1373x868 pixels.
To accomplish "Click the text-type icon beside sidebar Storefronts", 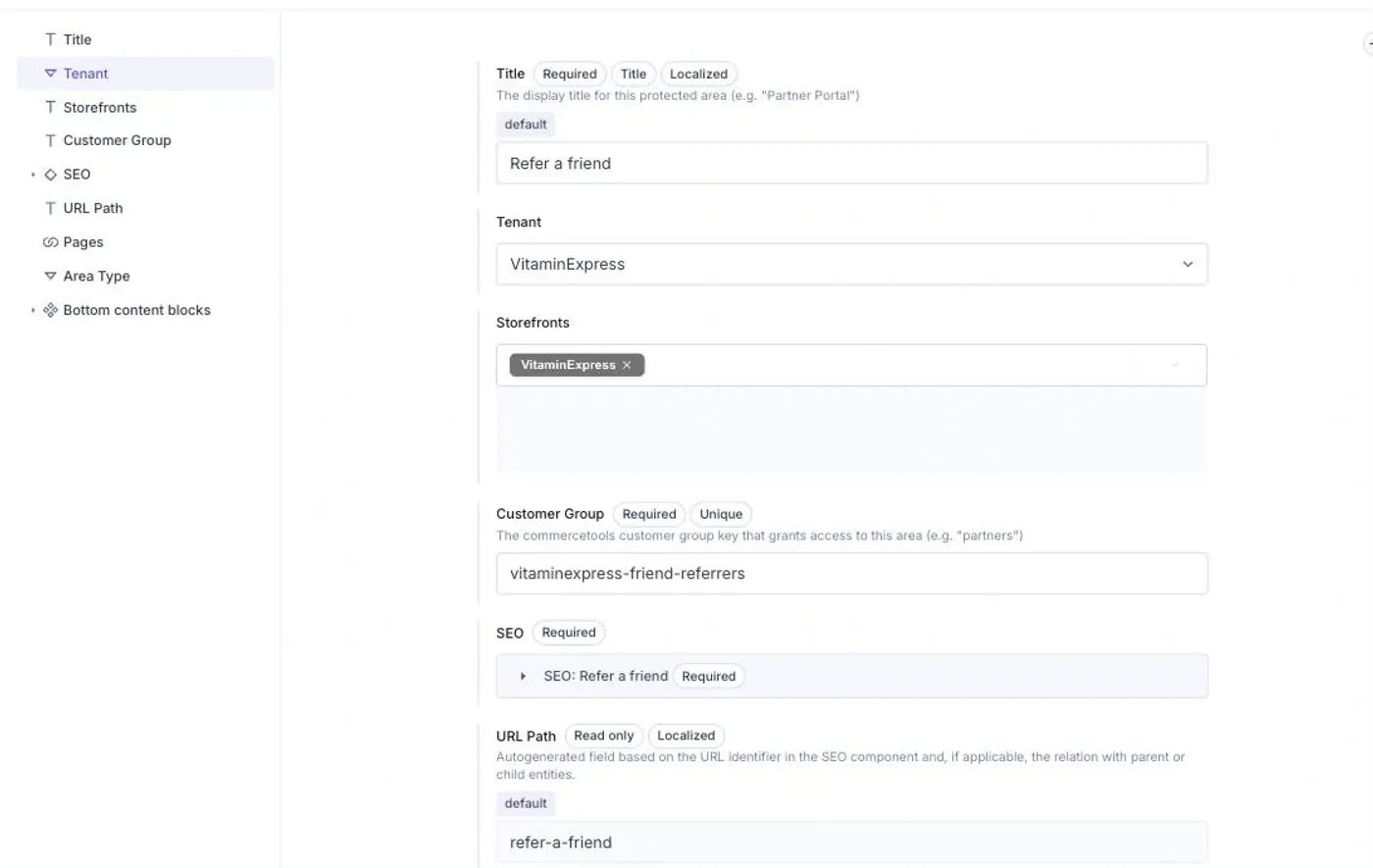I will pos(50,107).
